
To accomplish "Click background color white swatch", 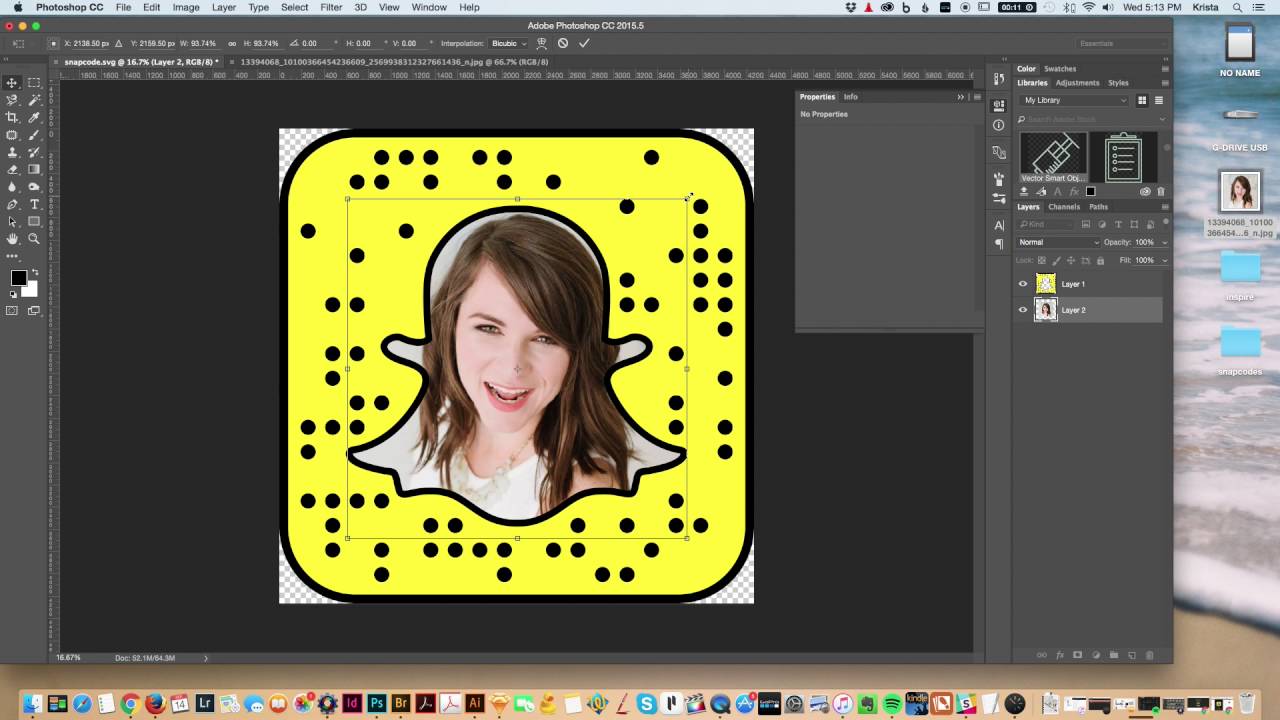I will pyautogui.click(x=30, y=289).
